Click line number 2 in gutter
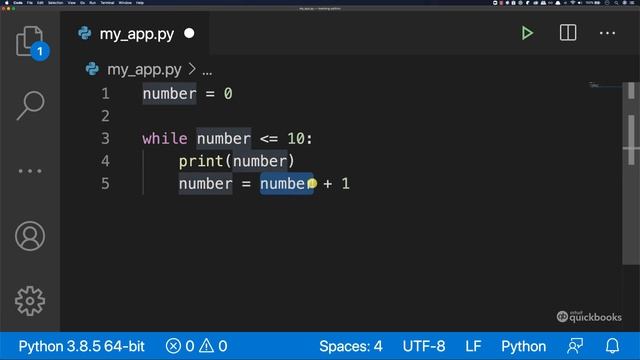Screen dimensions: 640x360 (106, 116)
